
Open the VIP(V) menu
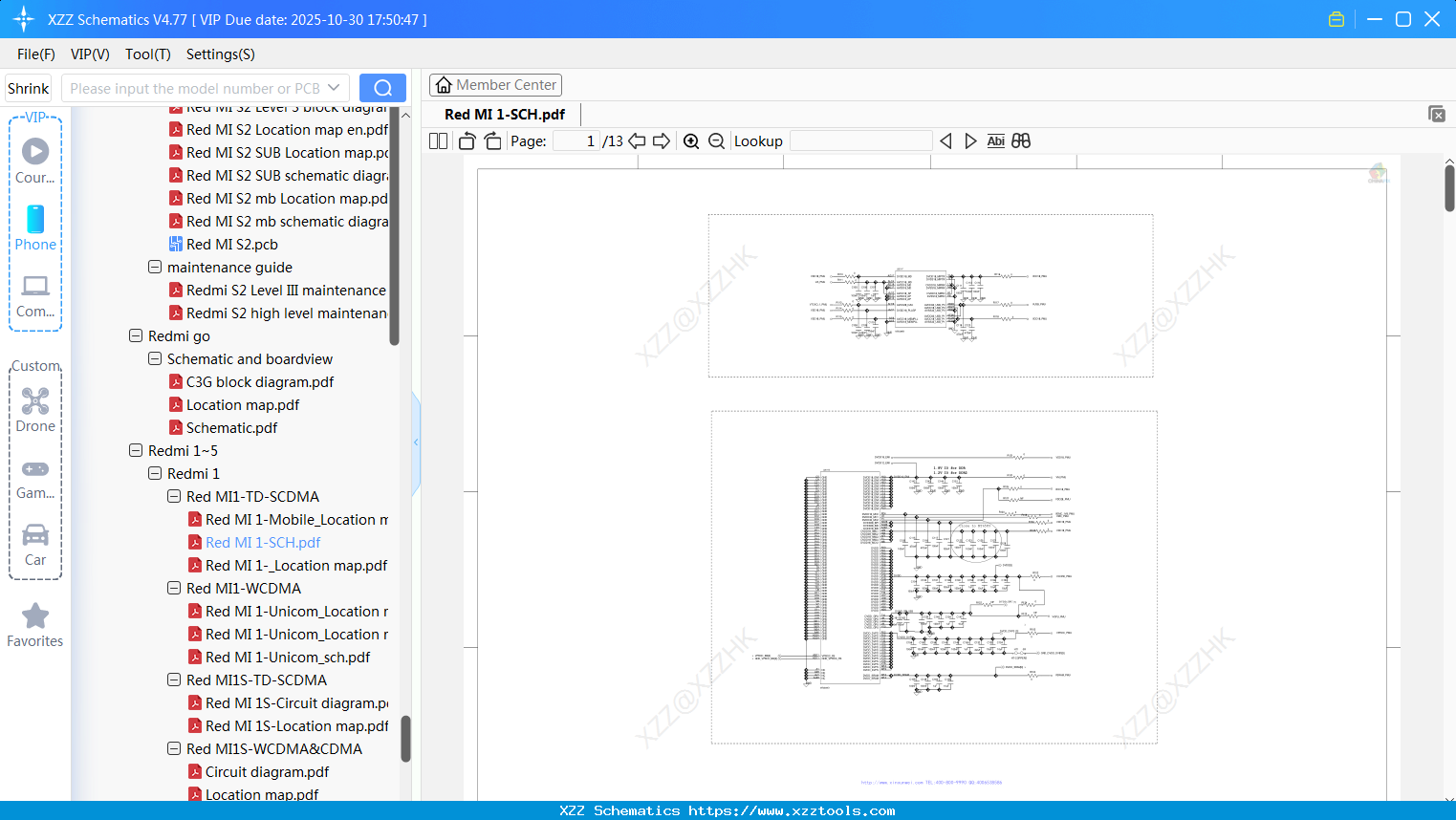(x=90, y=54)
